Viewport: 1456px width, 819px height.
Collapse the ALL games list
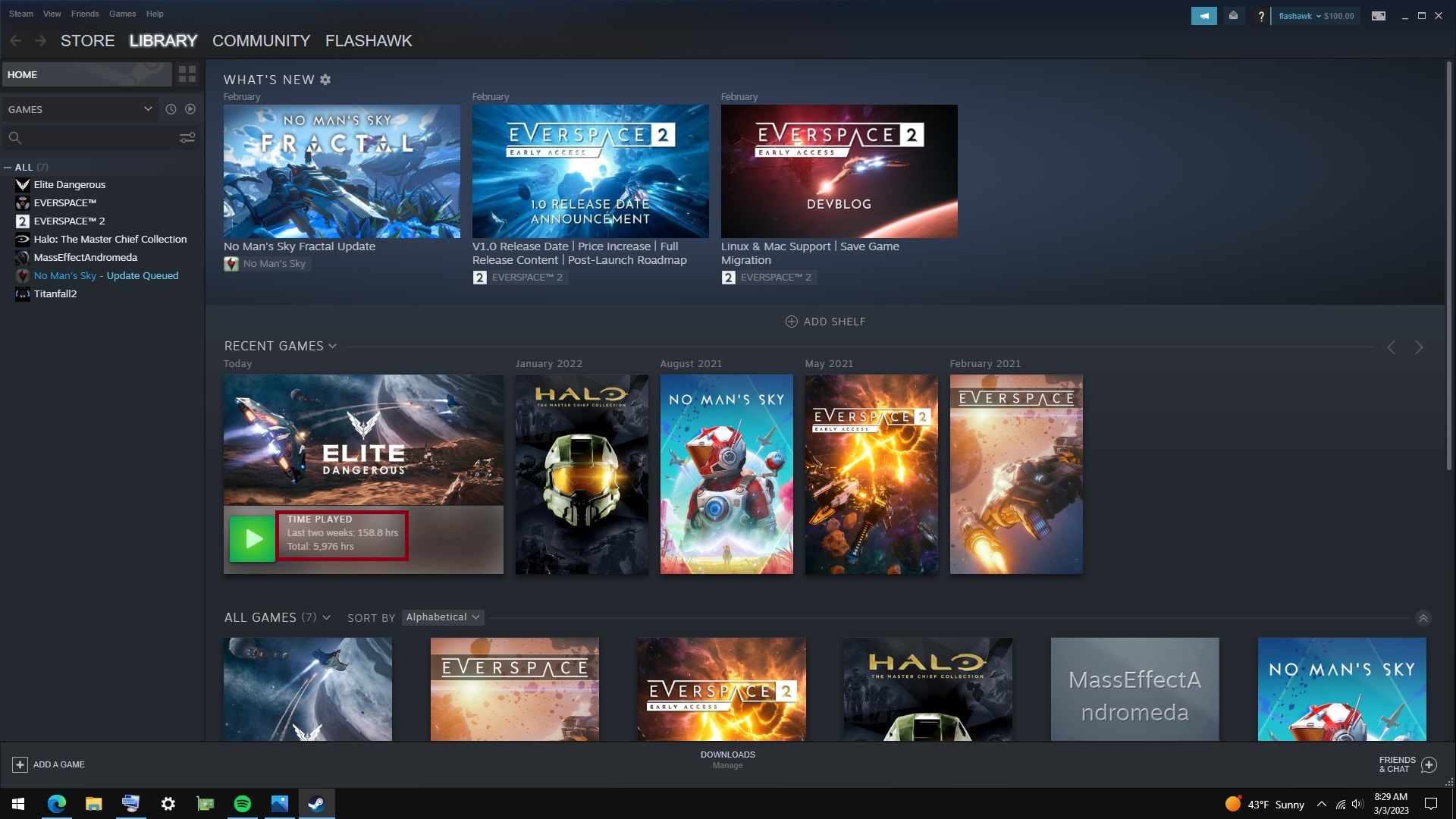coord(8,168)
